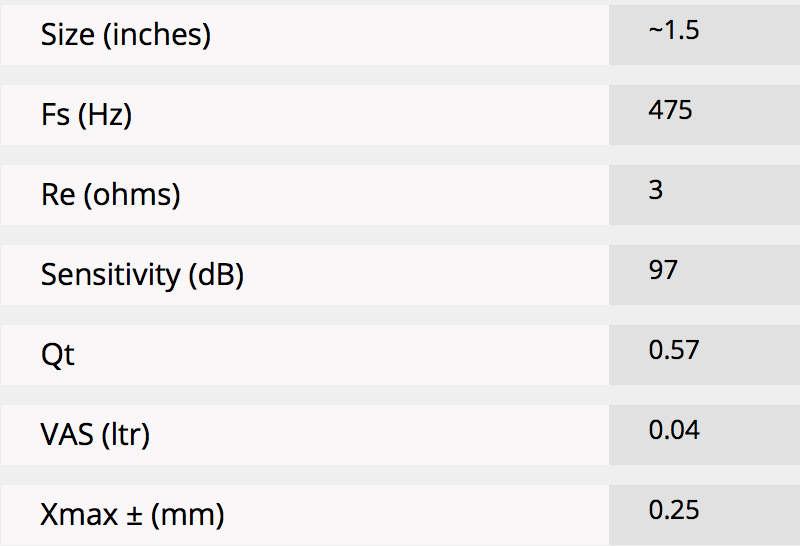Click the Size (inches) label
800x546 pixels.
[126, 35]
